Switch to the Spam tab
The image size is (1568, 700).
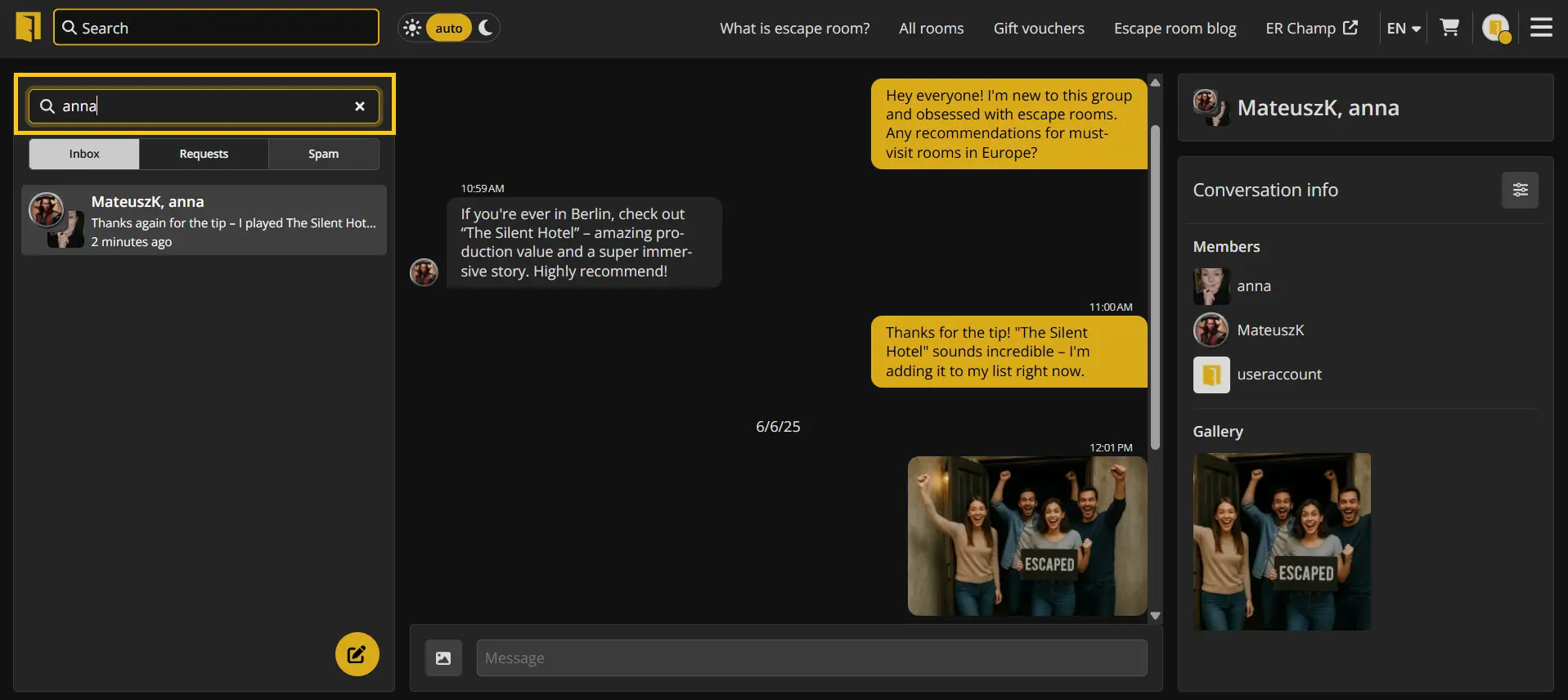pos(323,154)
